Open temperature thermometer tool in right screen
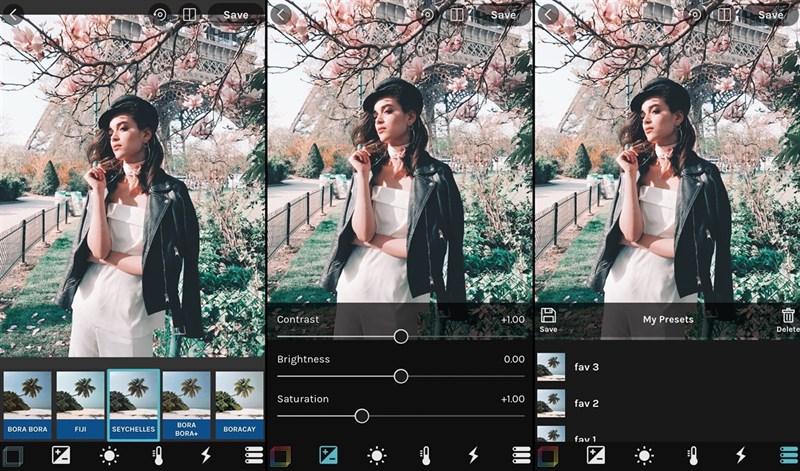The image size is (800, 471). point(693,455)
